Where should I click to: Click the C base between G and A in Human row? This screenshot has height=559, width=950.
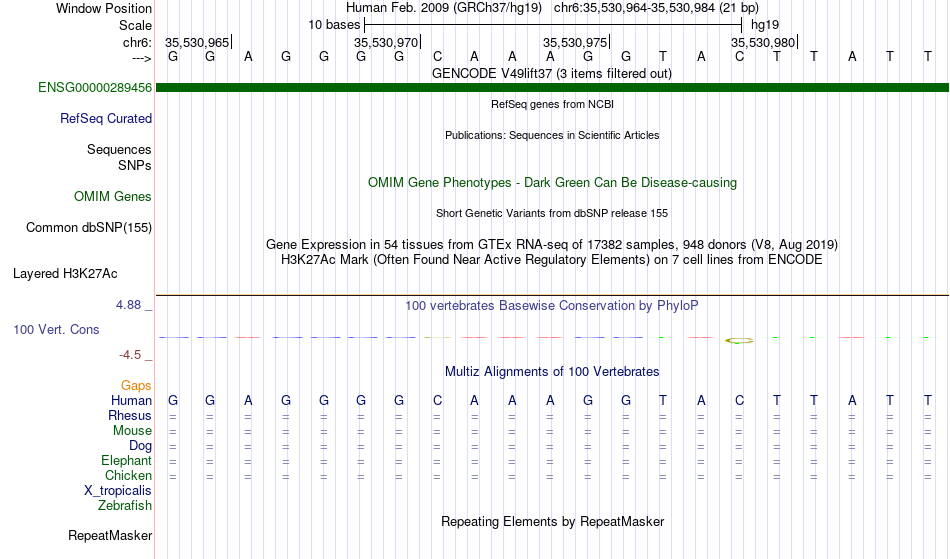pyautogui.click(x=437, y=400)
